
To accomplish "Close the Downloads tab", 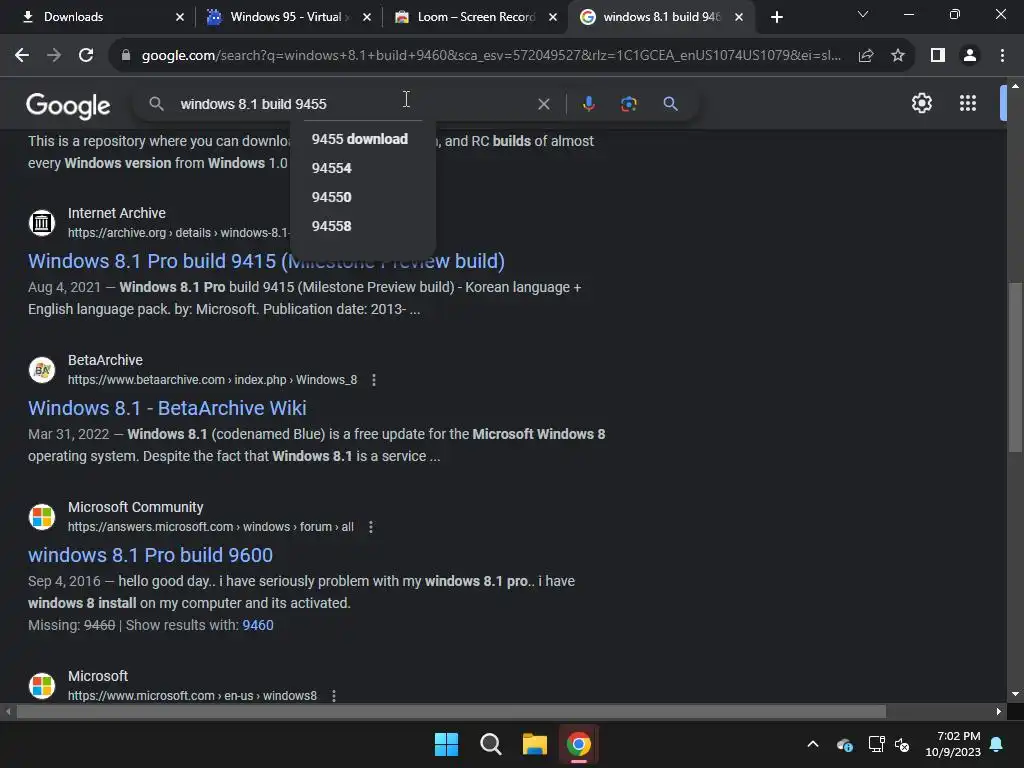I will 180,18.
